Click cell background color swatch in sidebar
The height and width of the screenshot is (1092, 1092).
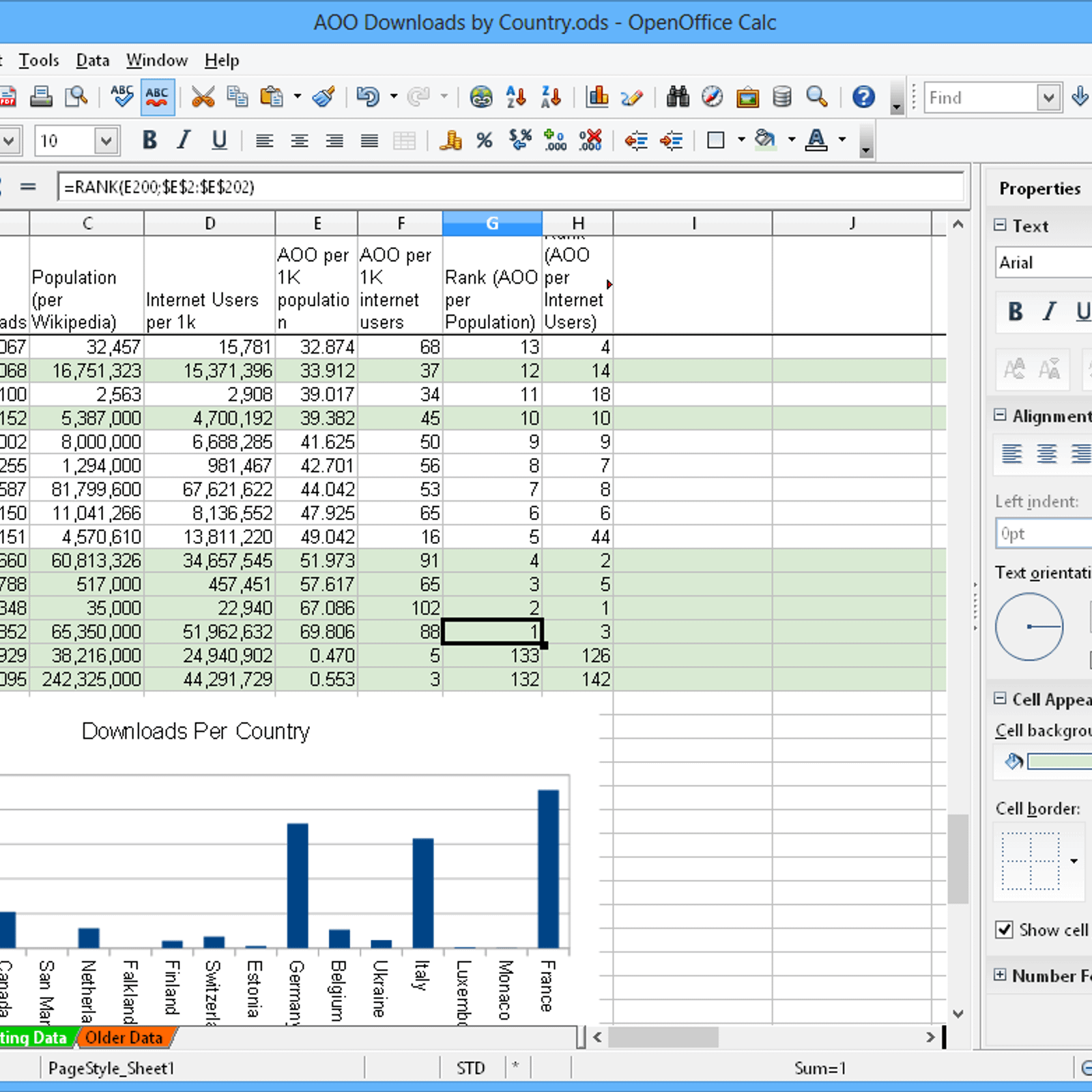(x=1059, y=761)
